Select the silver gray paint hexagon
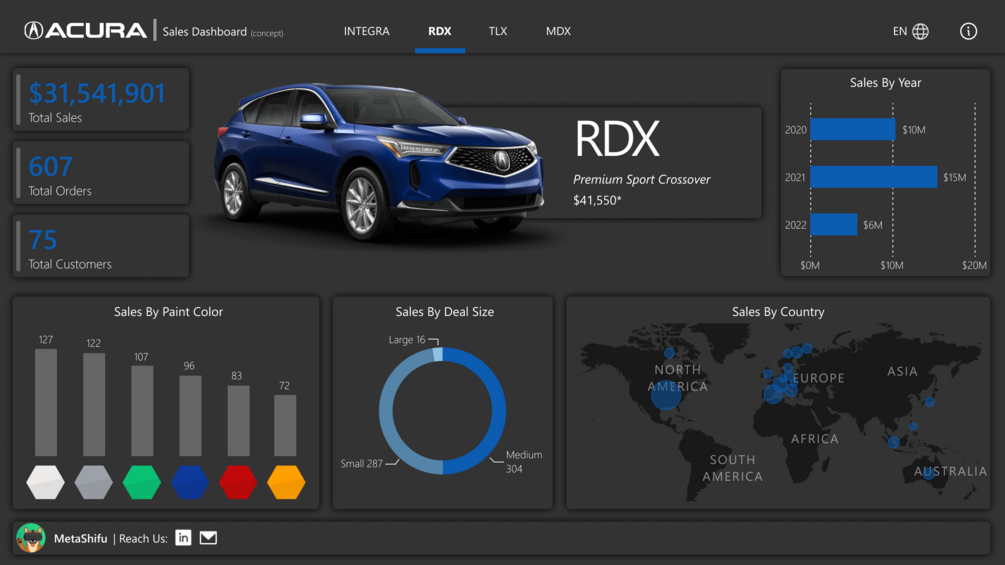Viewport: 1005px width, 565px height. coord(94,482)
